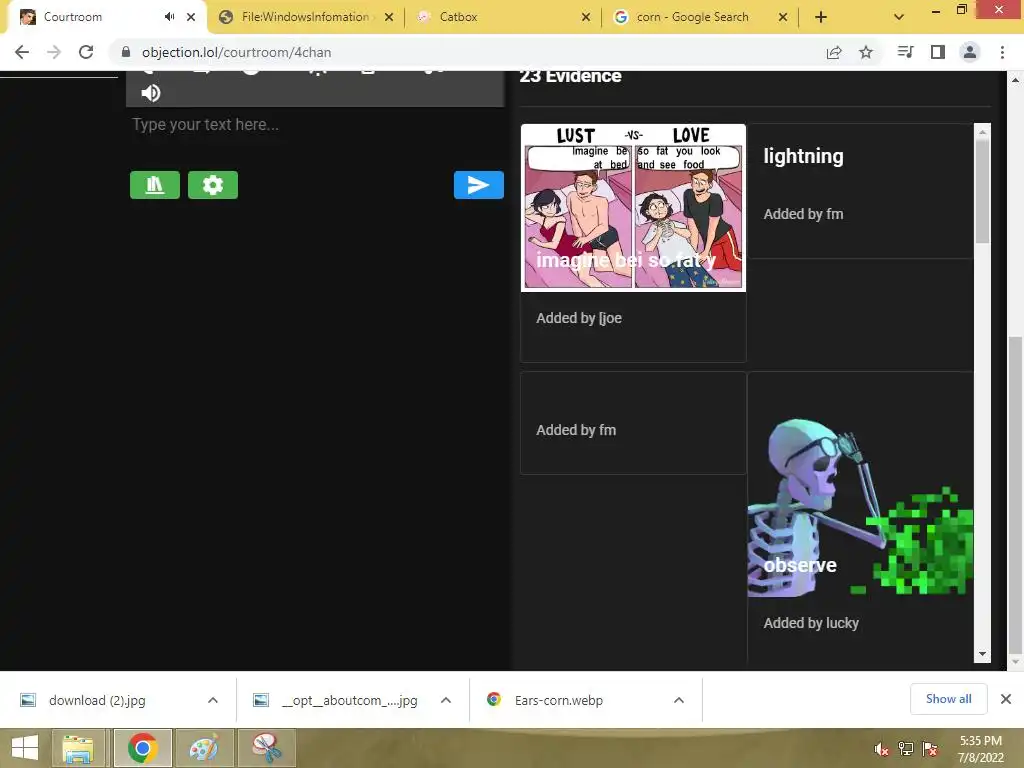
Task: Click the page scrollbar up arrow
Action: click(x=1015, y=80)
